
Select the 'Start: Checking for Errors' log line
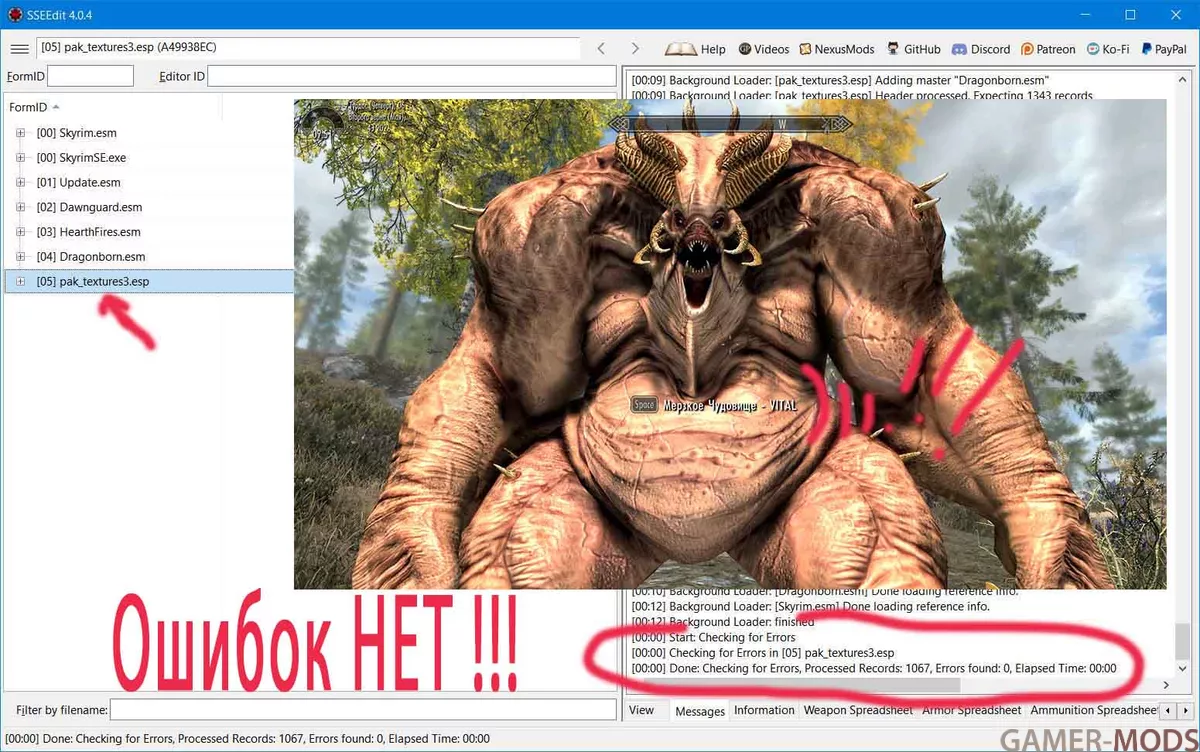713,637
